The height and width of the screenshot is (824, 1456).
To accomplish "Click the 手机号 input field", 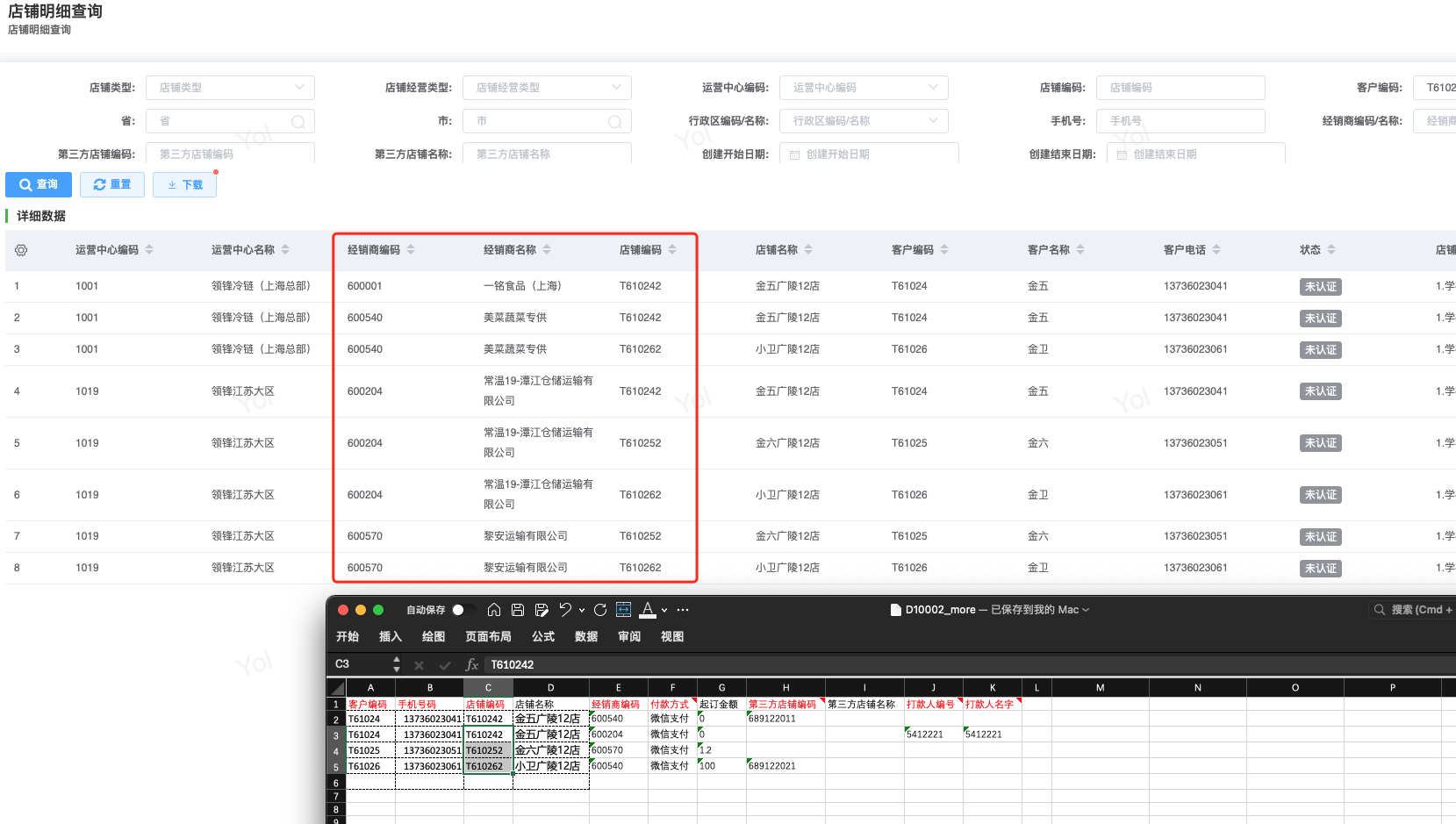I will tap(1180, 121).
